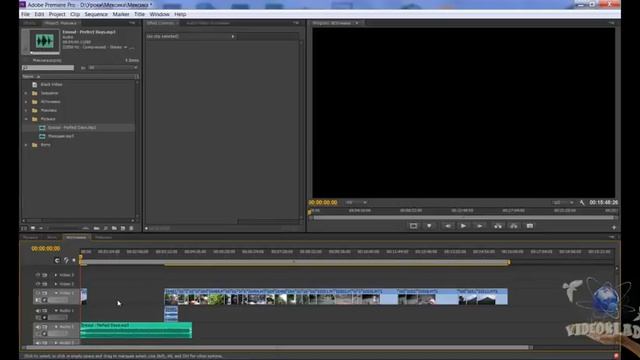Add a marker from Program Monitor controls
This screenshot has width=640, height=360.
pos(429,226)
